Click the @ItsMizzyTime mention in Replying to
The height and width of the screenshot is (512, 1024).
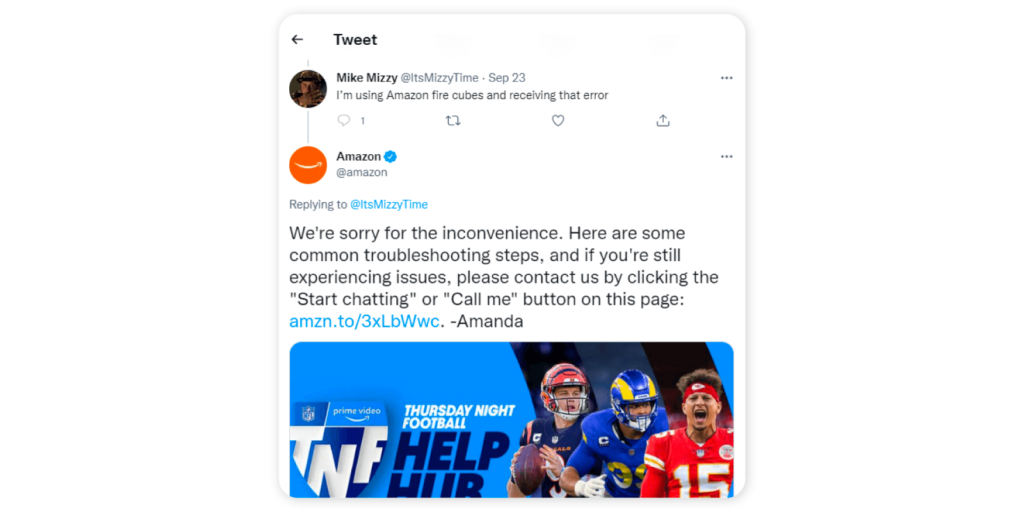point(389,204)
